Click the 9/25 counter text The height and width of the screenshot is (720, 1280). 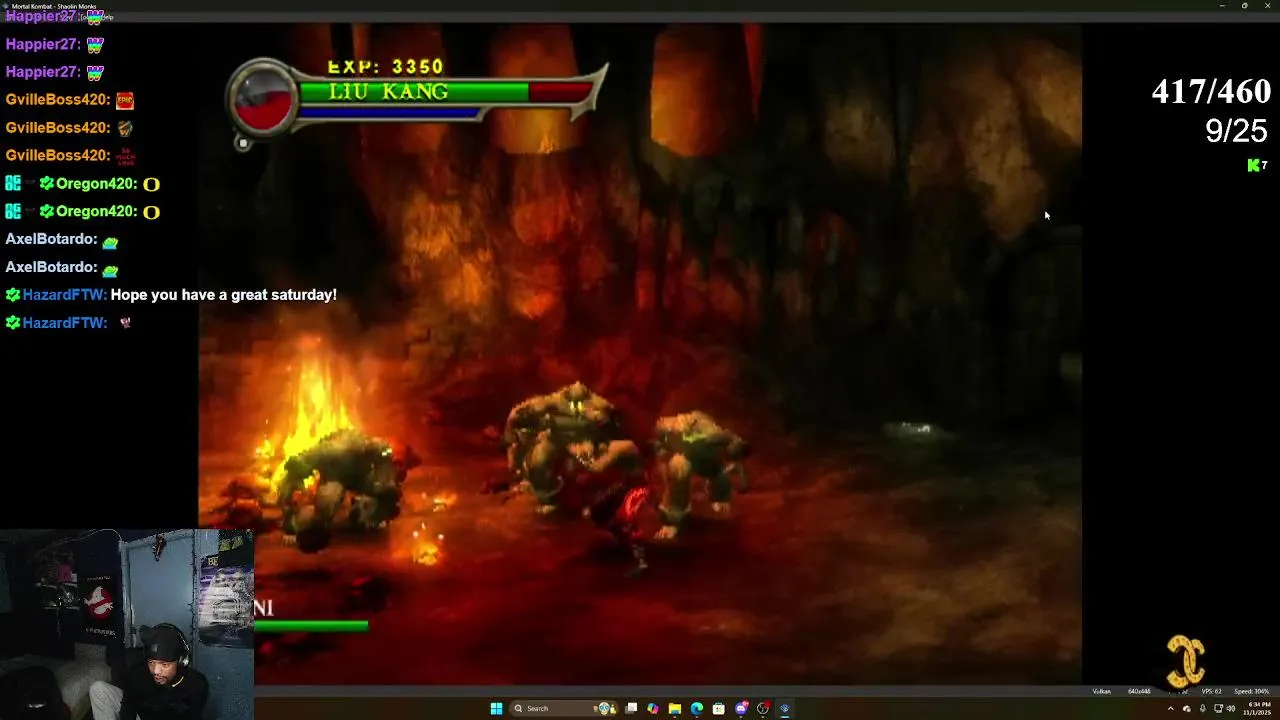pyautogui.click(x=1236, y=130)
